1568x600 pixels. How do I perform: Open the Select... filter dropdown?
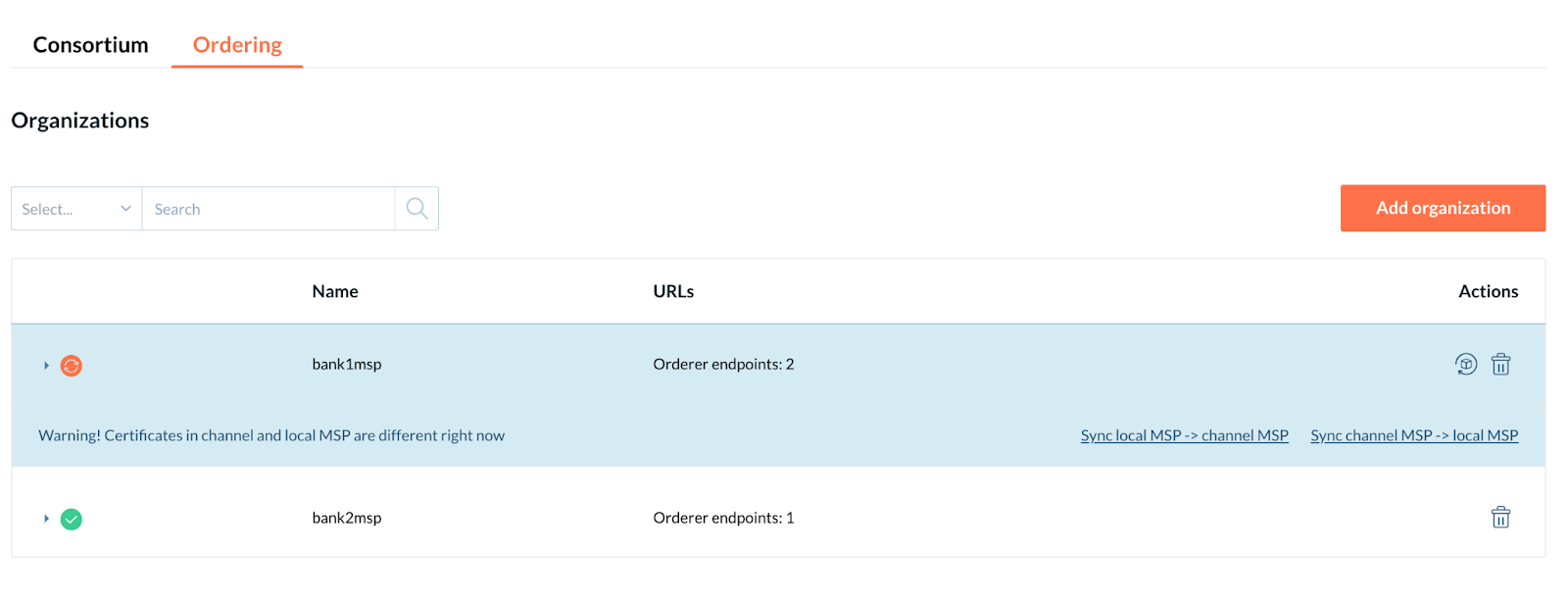click(75, 208)
